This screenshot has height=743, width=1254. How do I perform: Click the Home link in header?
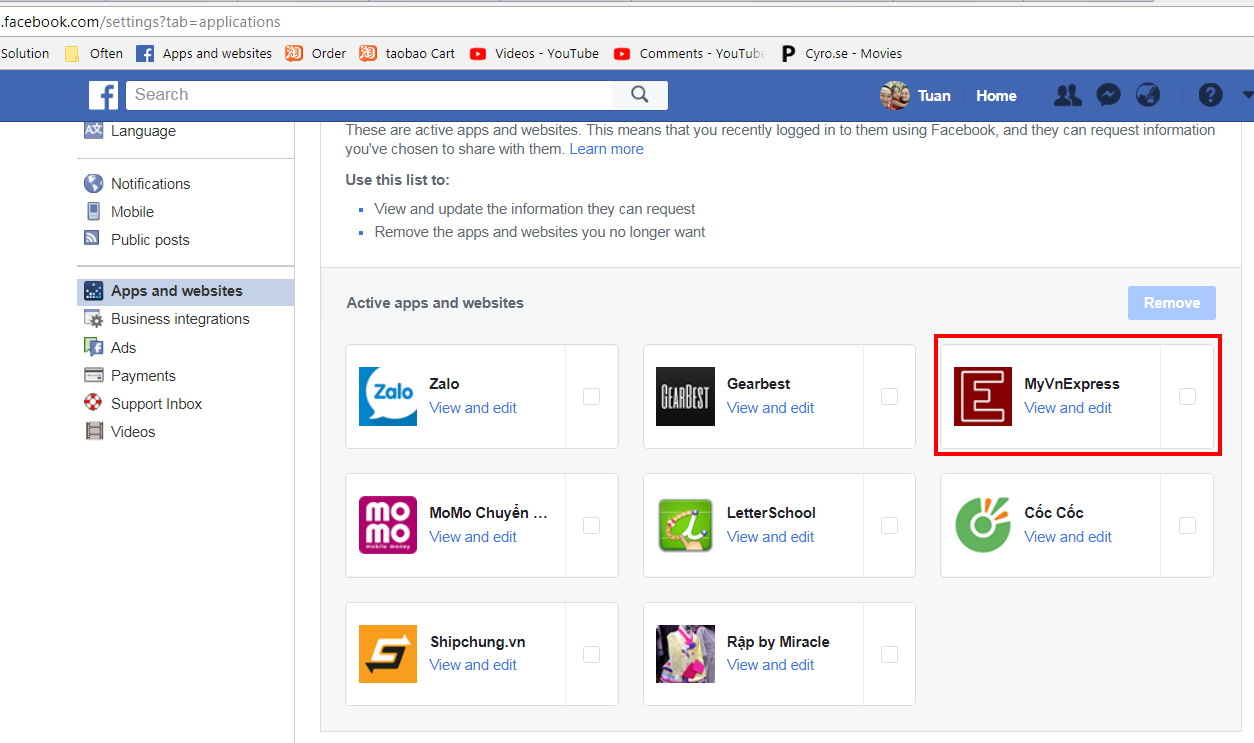click(996, 96)
